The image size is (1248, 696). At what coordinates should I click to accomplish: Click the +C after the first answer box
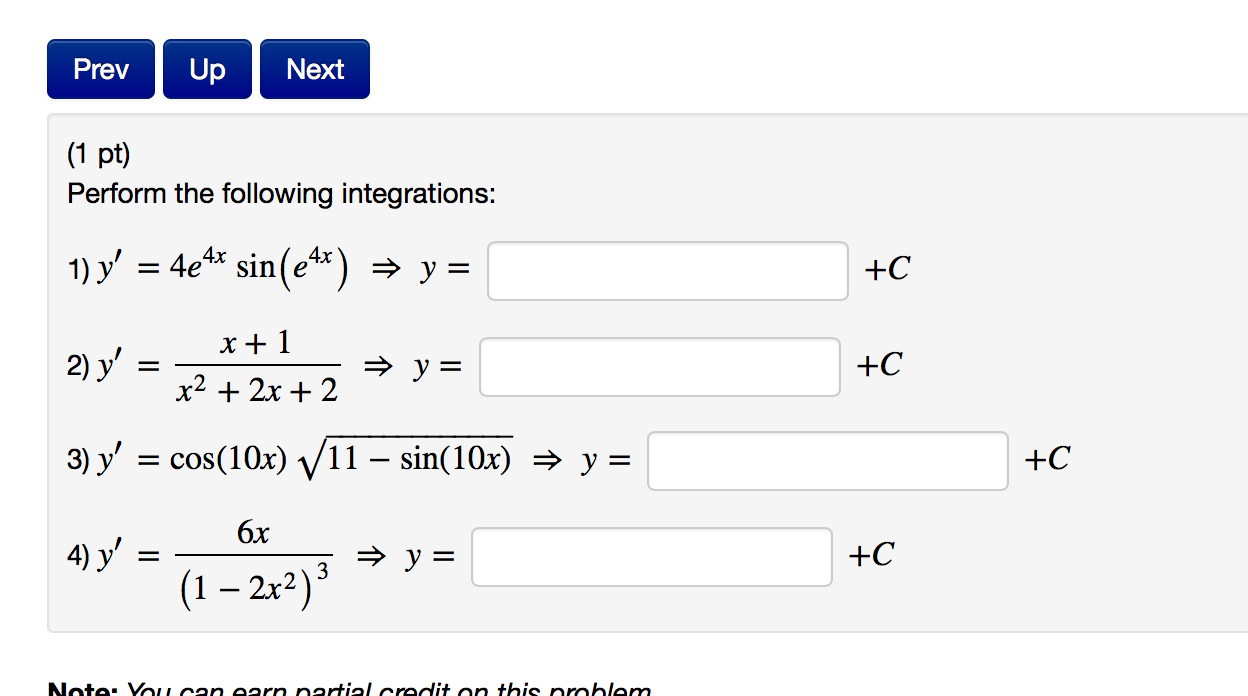coord(888,269)
